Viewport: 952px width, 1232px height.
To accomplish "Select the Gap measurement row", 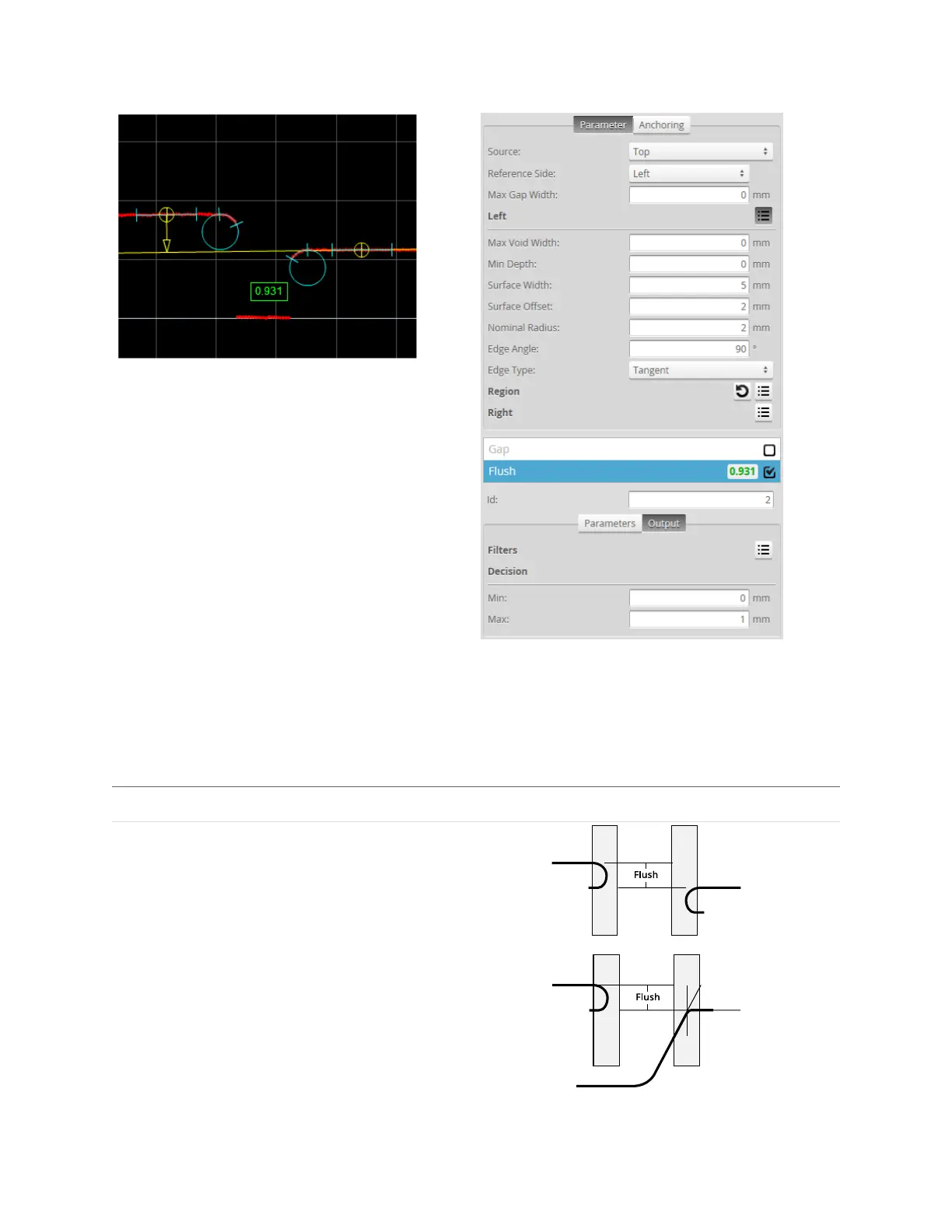I will point(632,450).
